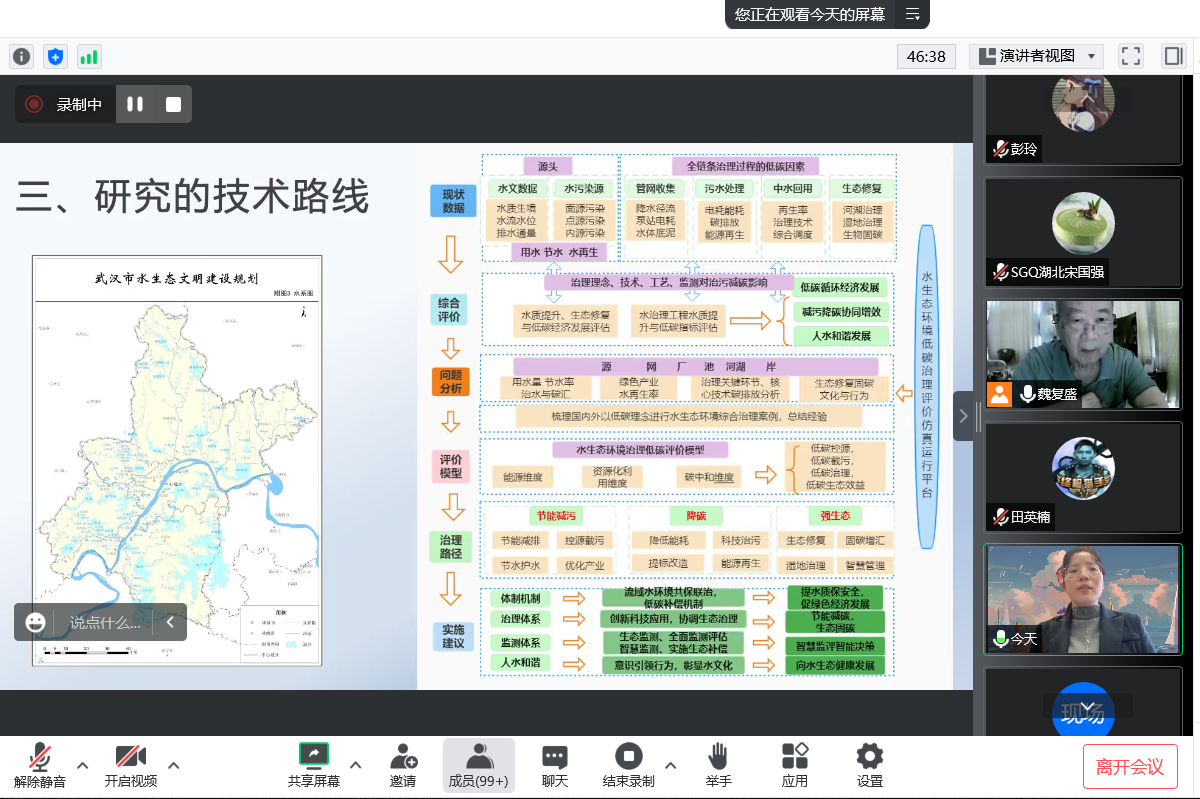Click the 说点什么 chat input field
Image resolution: width=1200 pixels, height=799 pixels.
[105, 622]
